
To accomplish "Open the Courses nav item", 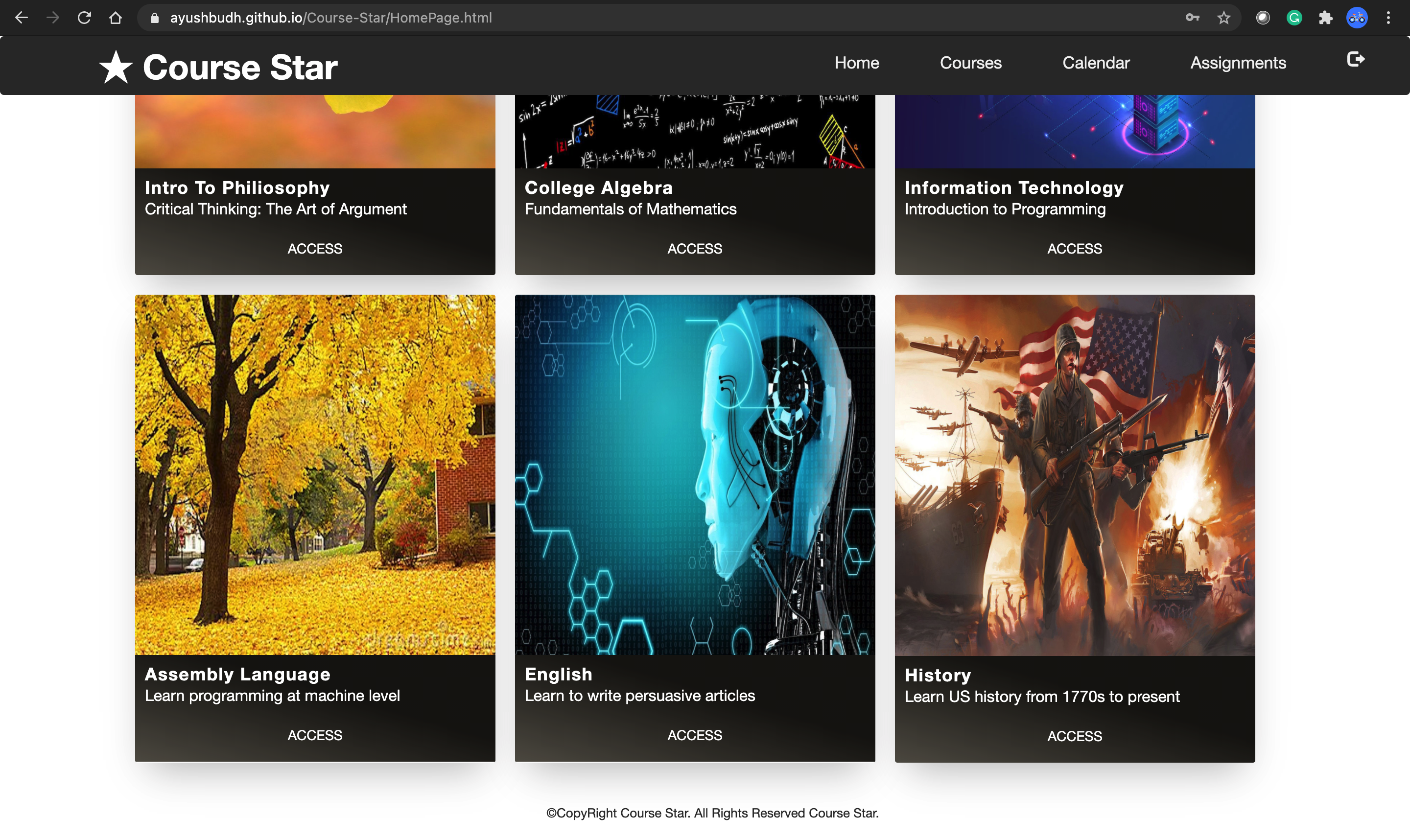I will pyautogui.click(x=970, y=63).
